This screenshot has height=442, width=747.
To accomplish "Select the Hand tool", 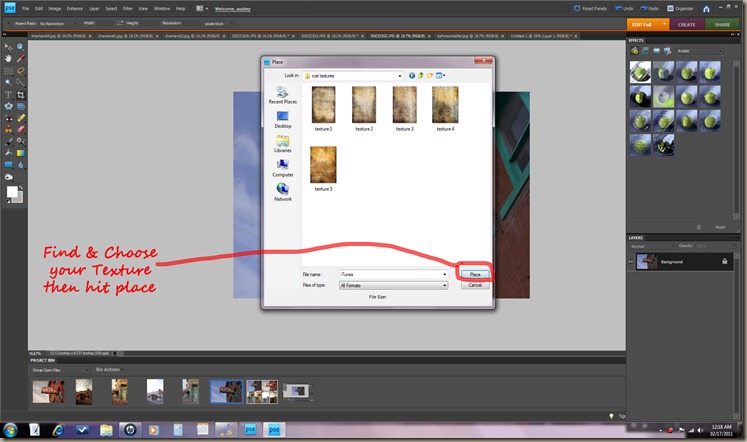I will [x=8, y=59].
